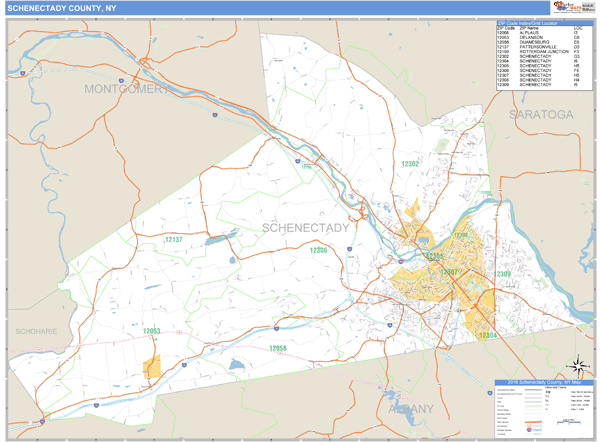Viewport: 600px width, 442px height.
Task: Click the SCHOHARIE county label
Action: pyautogui.click(x=36, y=331)
